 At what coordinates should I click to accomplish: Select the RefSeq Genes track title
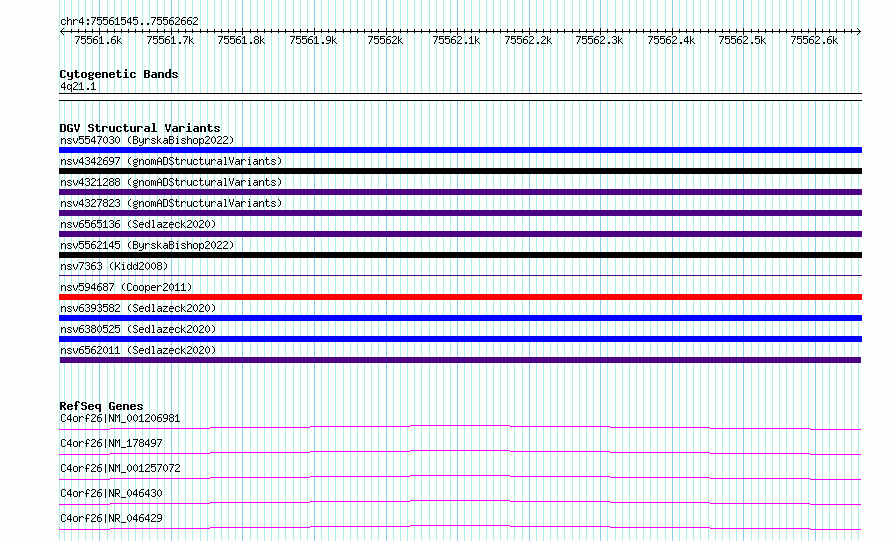tap(101, 406)
